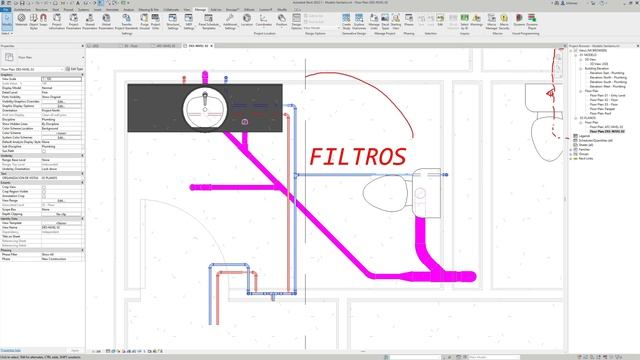Switch to the Add-Ins ribbon tab
Viewport: 640px width, 360px height.
[x=216, y=9]
